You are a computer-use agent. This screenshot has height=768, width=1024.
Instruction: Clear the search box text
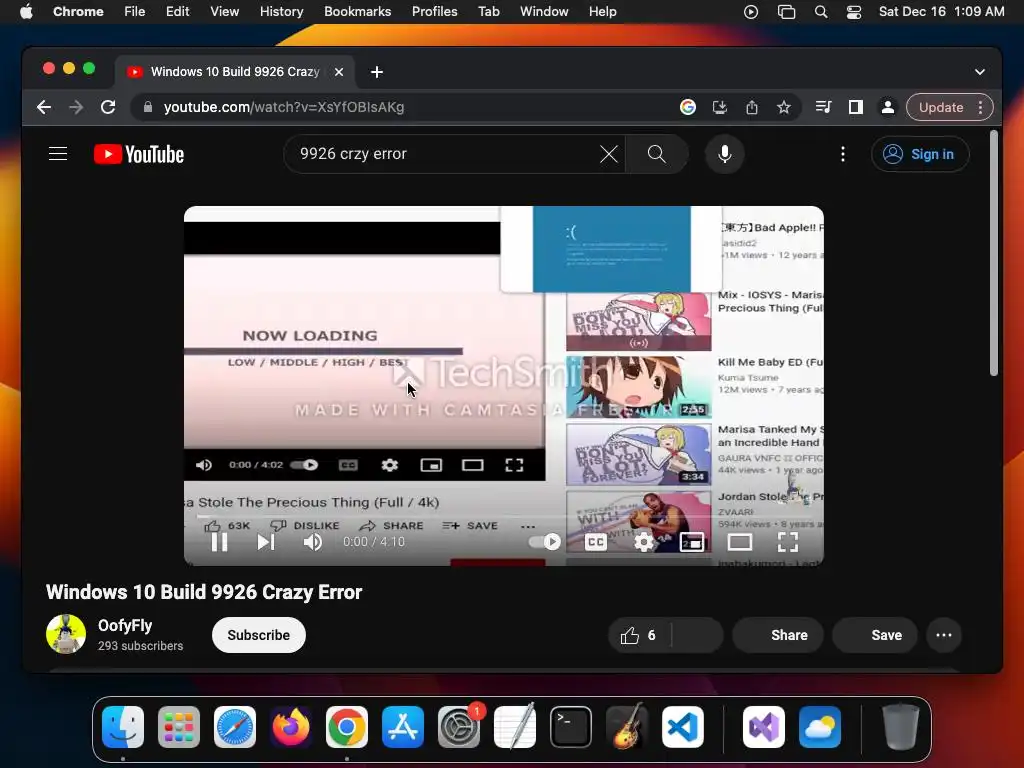609,154
